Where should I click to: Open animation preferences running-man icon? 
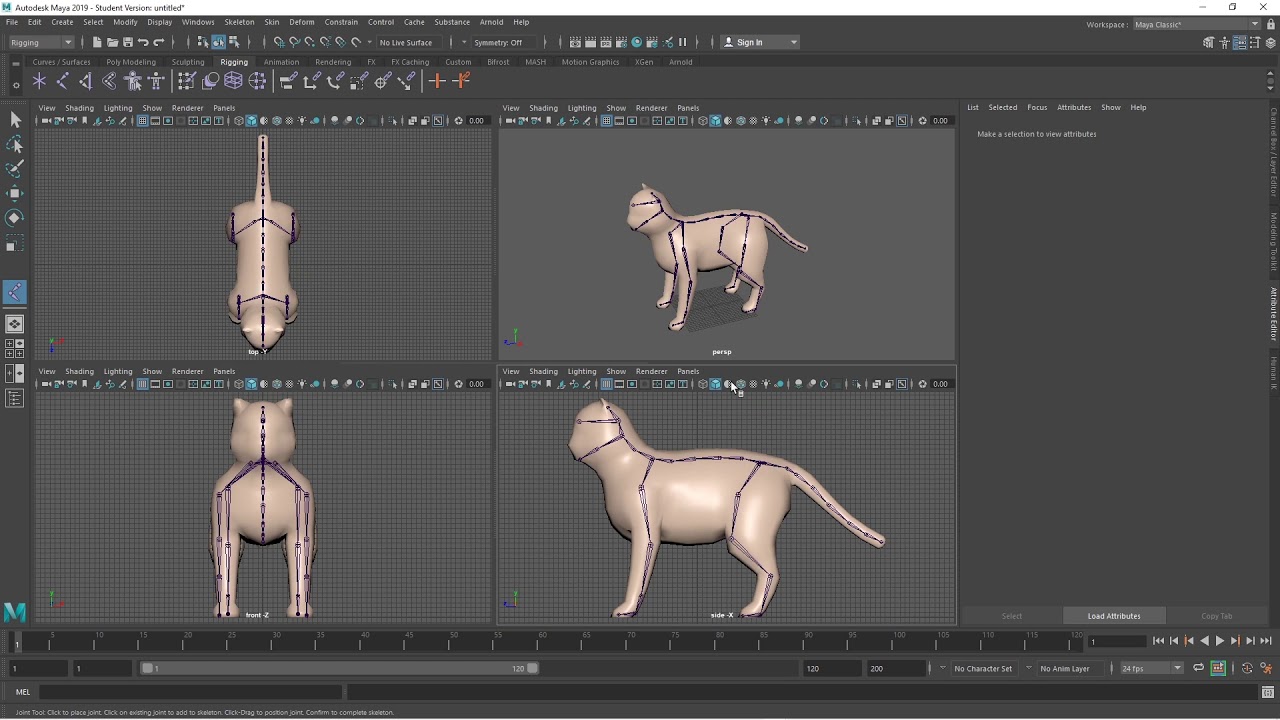[1266, 668]
